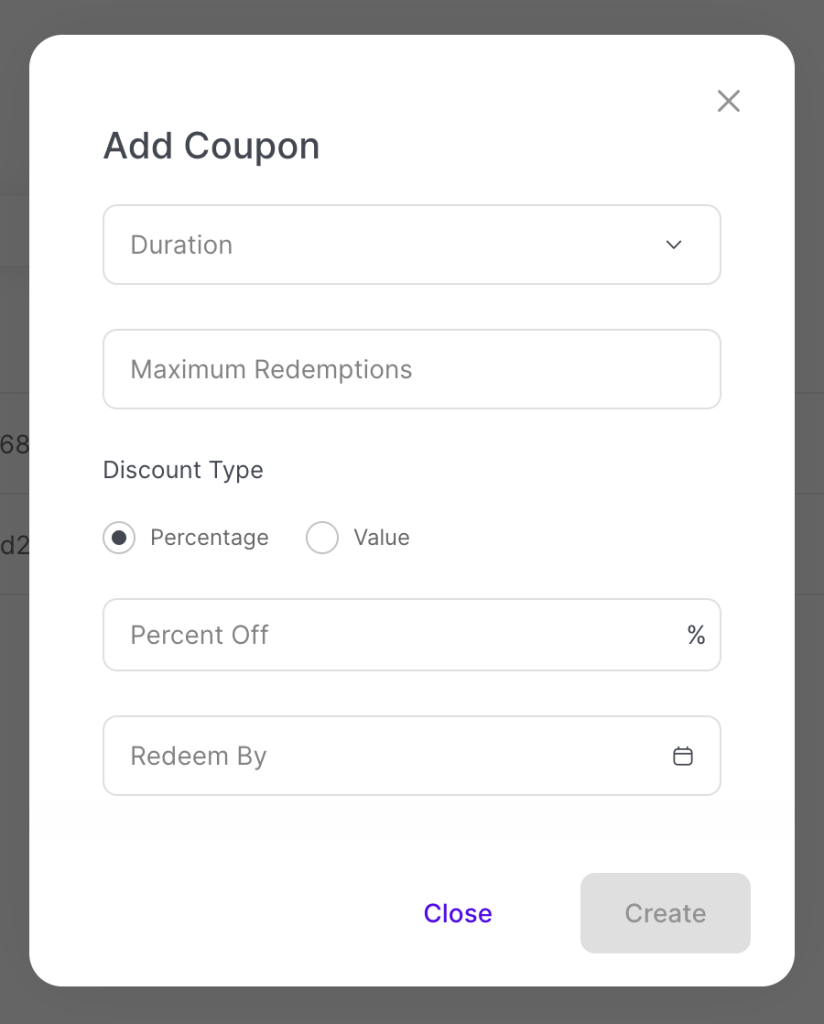The height and width of the screenshot is (1024, 824).
Task: Choose the Value radio button
Action: tap(322, 538)
